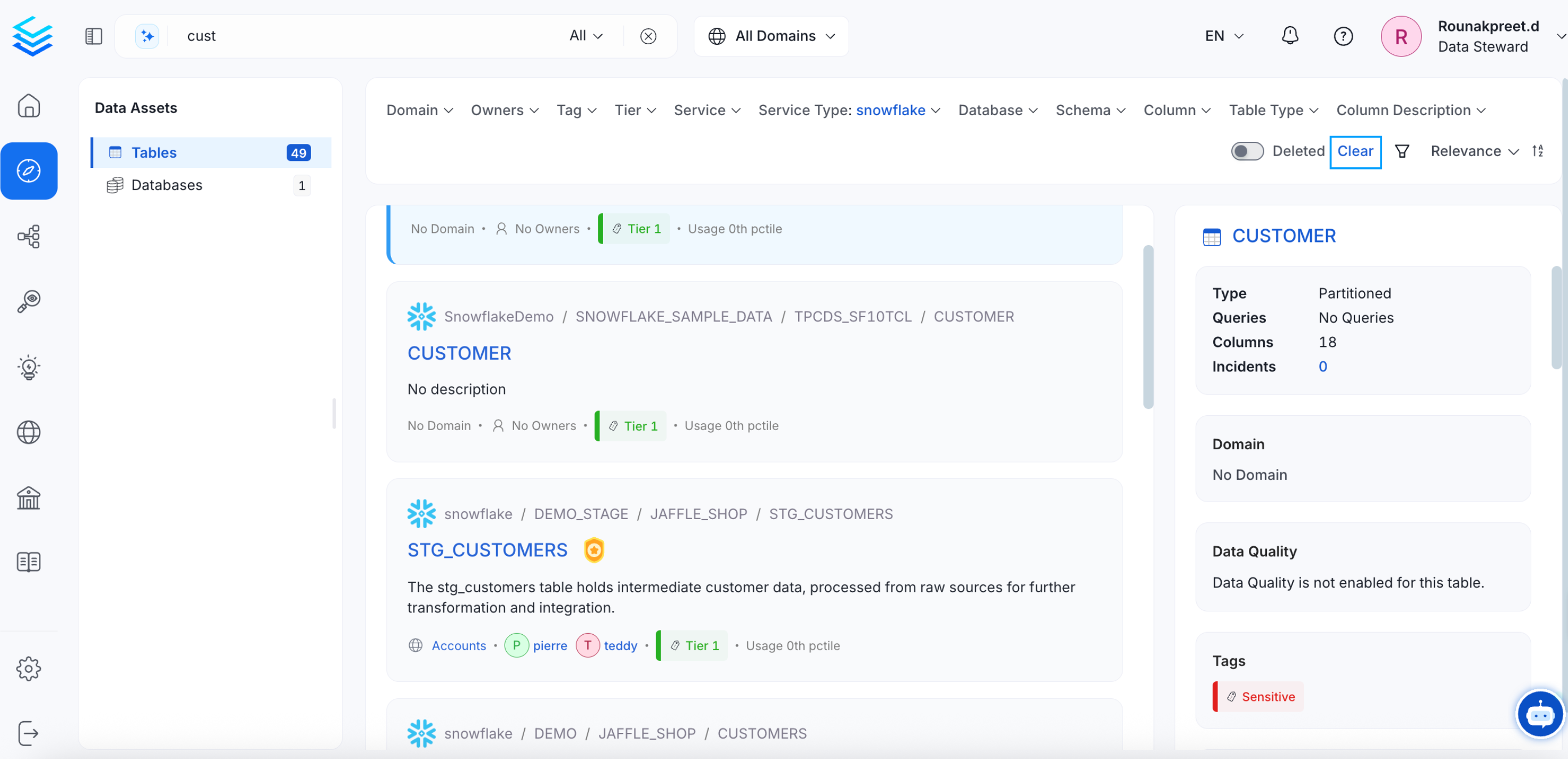This screenshot has width=1568, height=759.
Task: Toggle the sidebar collapse panel icon
Action: click(x=93, y=36)
